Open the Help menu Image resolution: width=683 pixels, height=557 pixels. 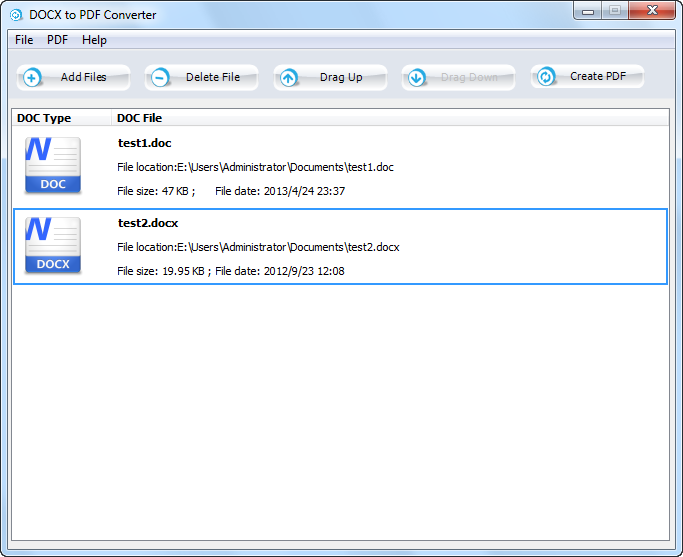tap(94, 40)
